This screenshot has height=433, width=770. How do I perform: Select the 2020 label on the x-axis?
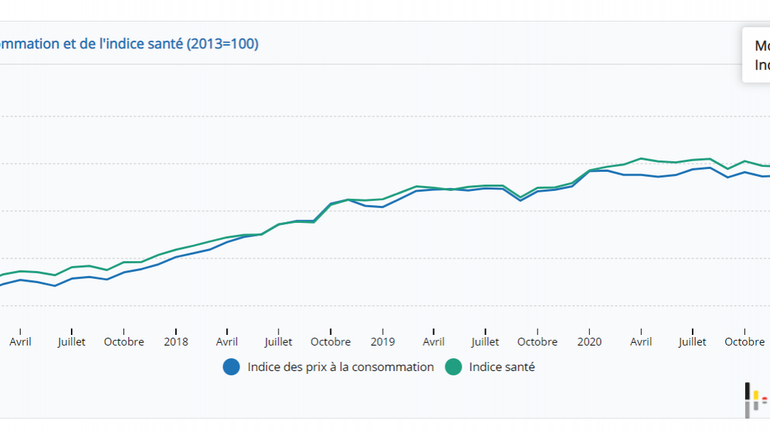coord(589,341)
